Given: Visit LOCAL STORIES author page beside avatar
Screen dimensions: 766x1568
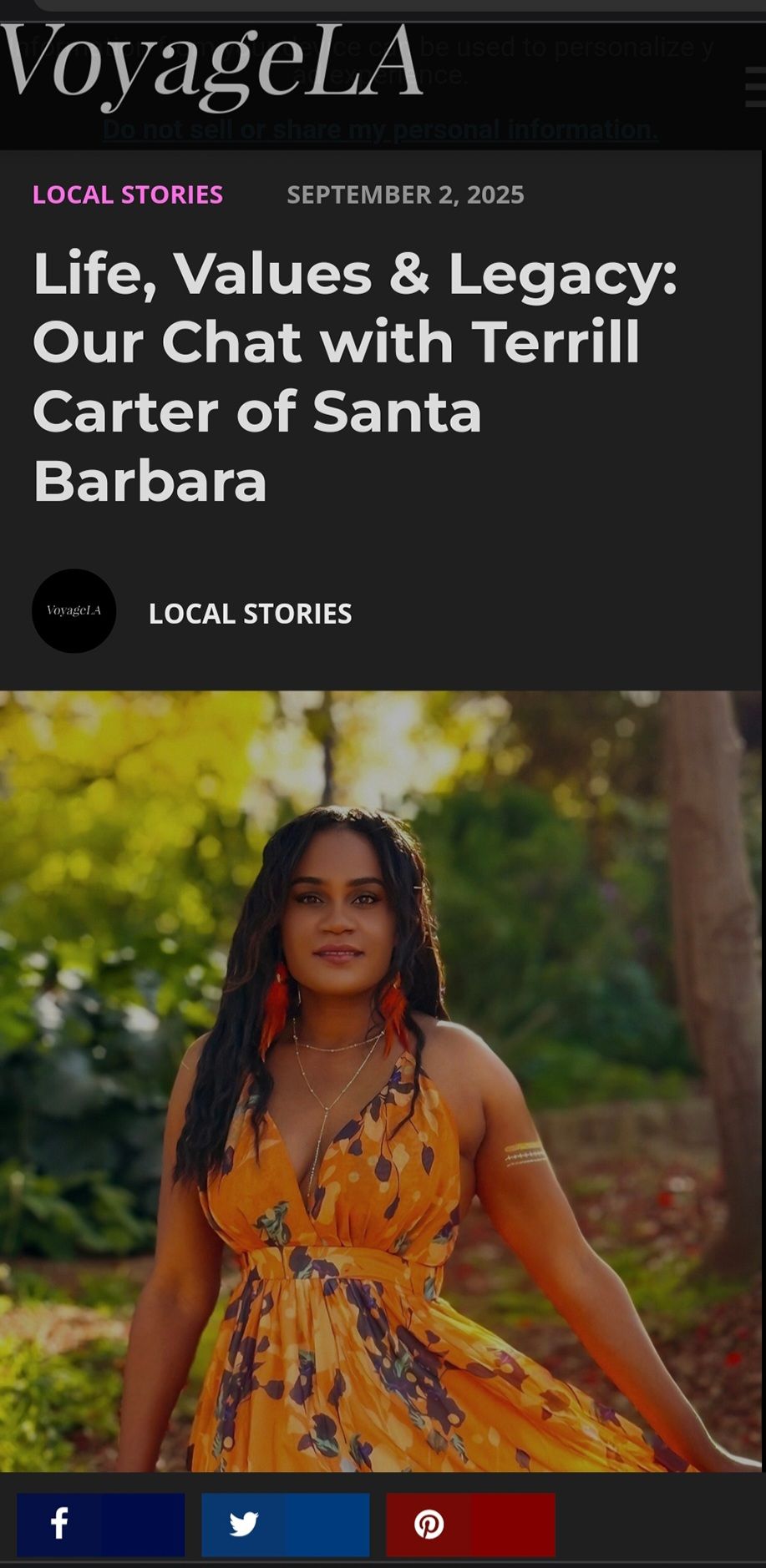Looking at the screenshot, I should pos(250,614).
